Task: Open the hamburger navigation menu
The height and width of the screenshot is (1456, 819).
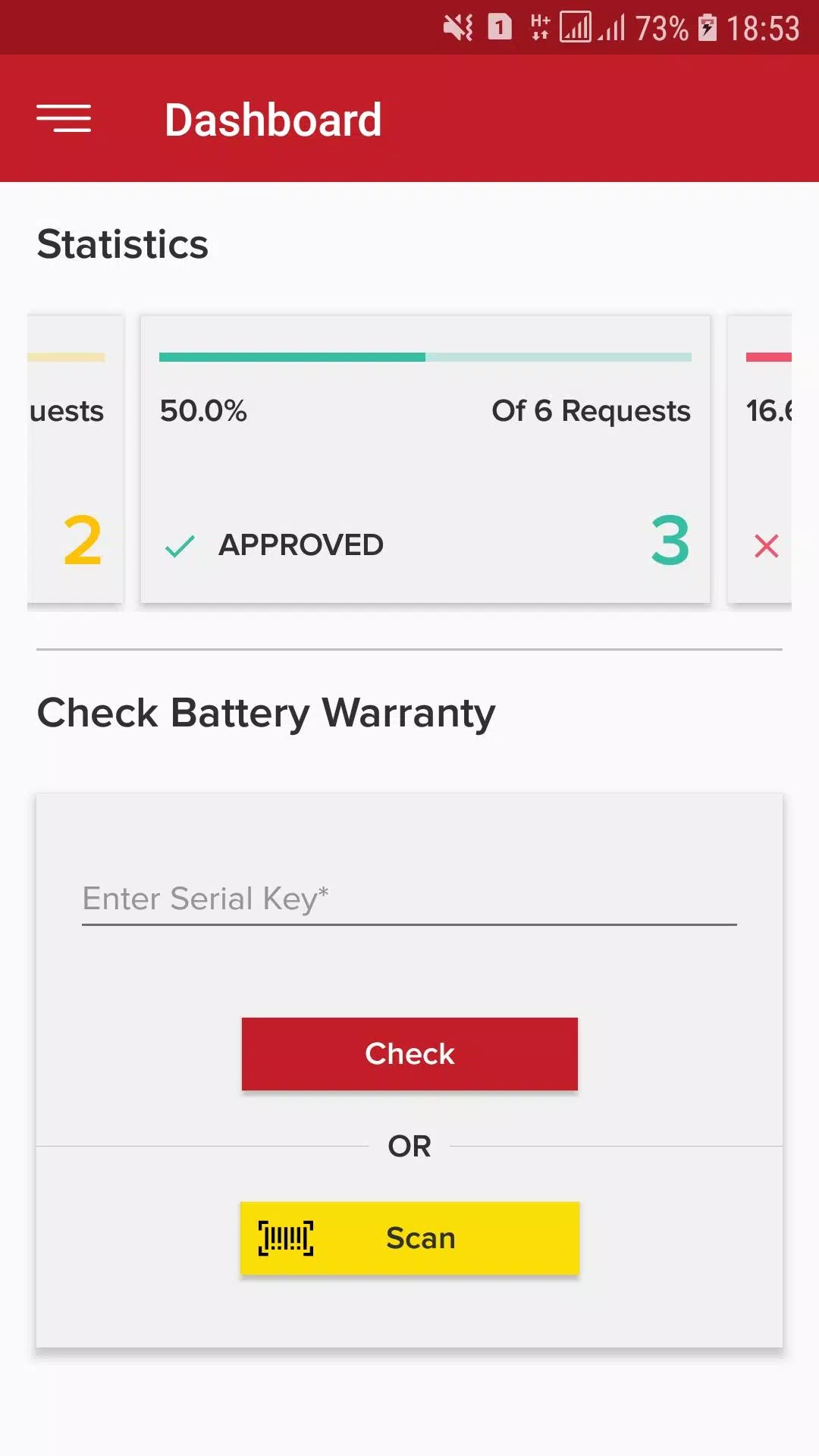Action: [x=64, y=119]
